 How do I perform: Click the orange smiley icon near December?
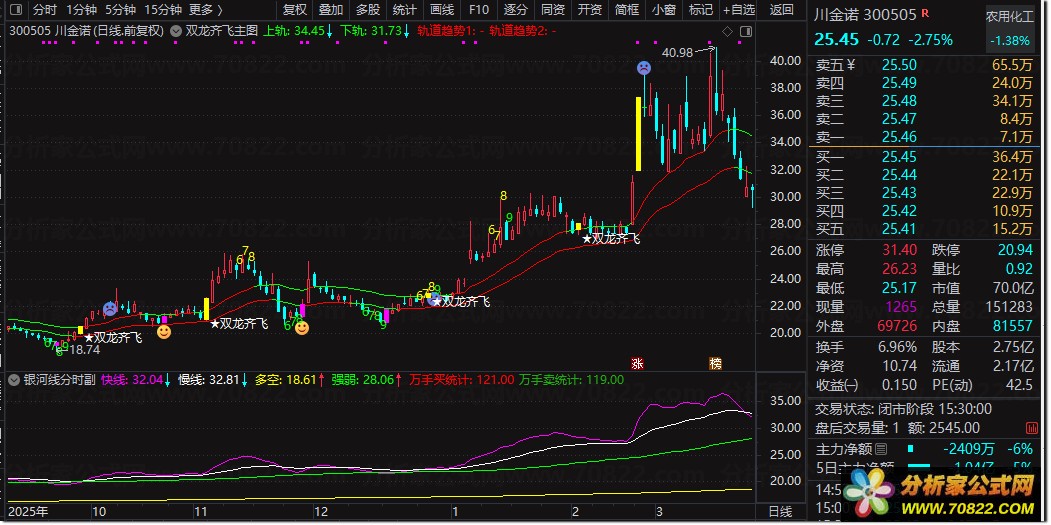(x=302, y=327)
